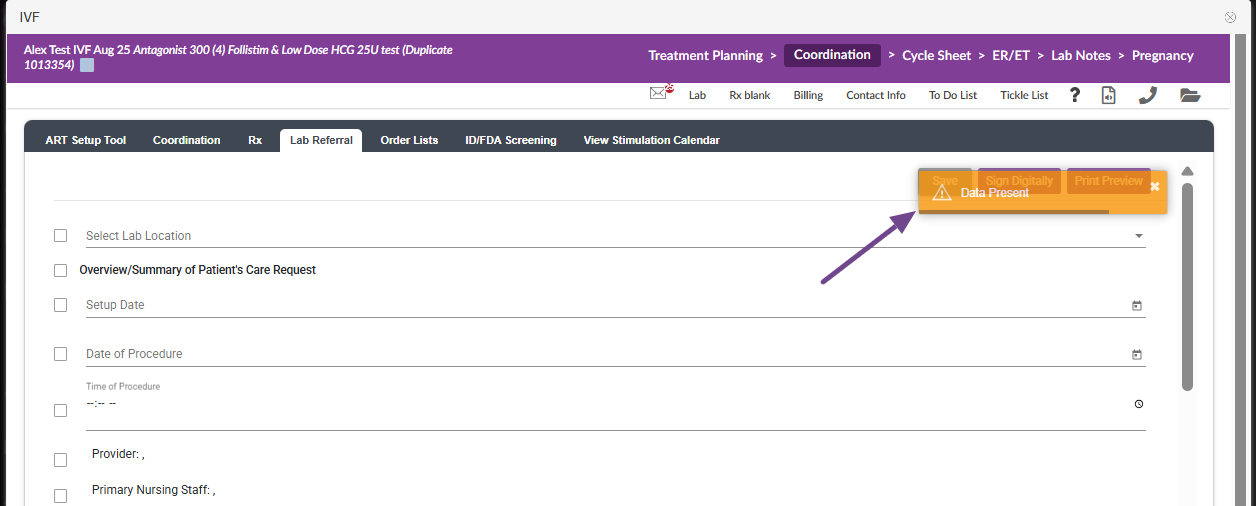Viewport: 1256px width, 506px height.
Task: Dismiss the Data Present notification
Action: click(x=1155, y=186)
